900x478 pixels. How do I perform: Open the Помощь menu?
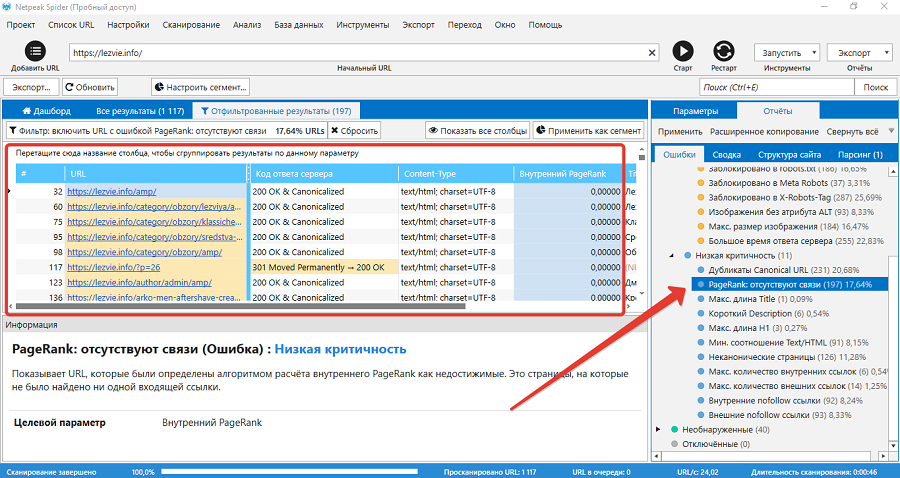point(545,25)
